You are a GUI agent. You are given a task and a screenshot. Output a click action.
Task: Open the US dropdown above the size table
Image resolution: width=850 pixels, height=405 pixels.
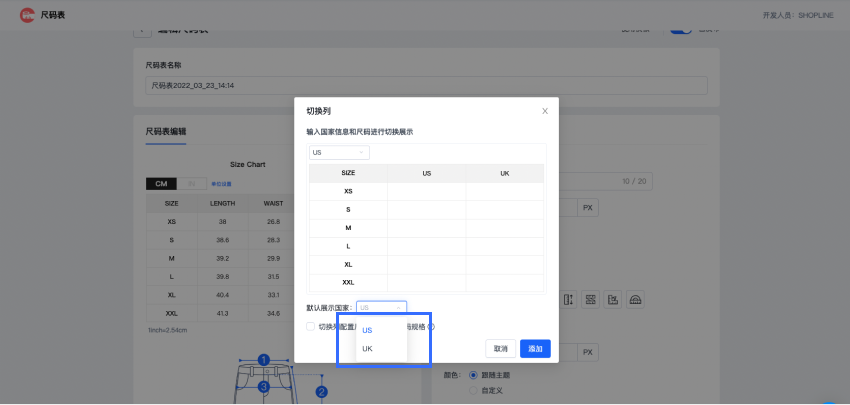339,152
